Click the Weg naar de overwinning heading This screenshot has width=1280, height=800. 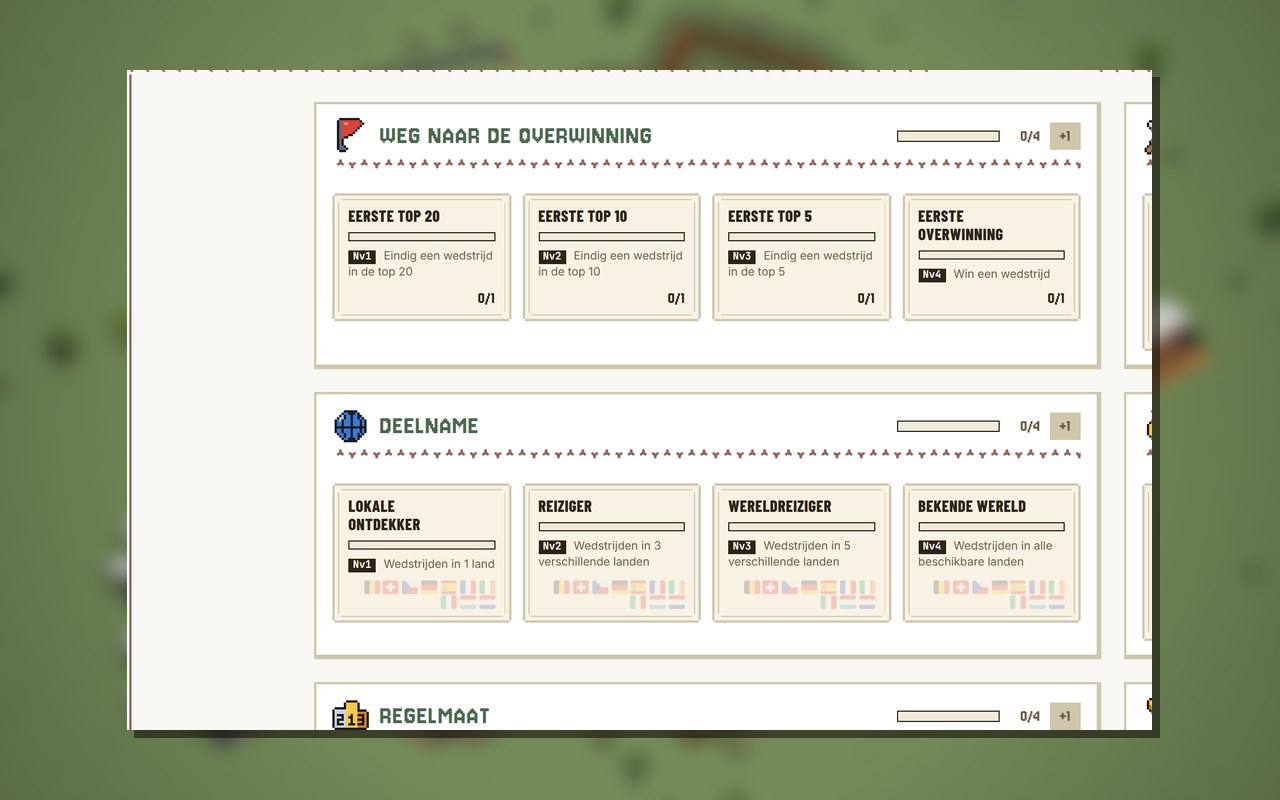(x=515, y=136)
